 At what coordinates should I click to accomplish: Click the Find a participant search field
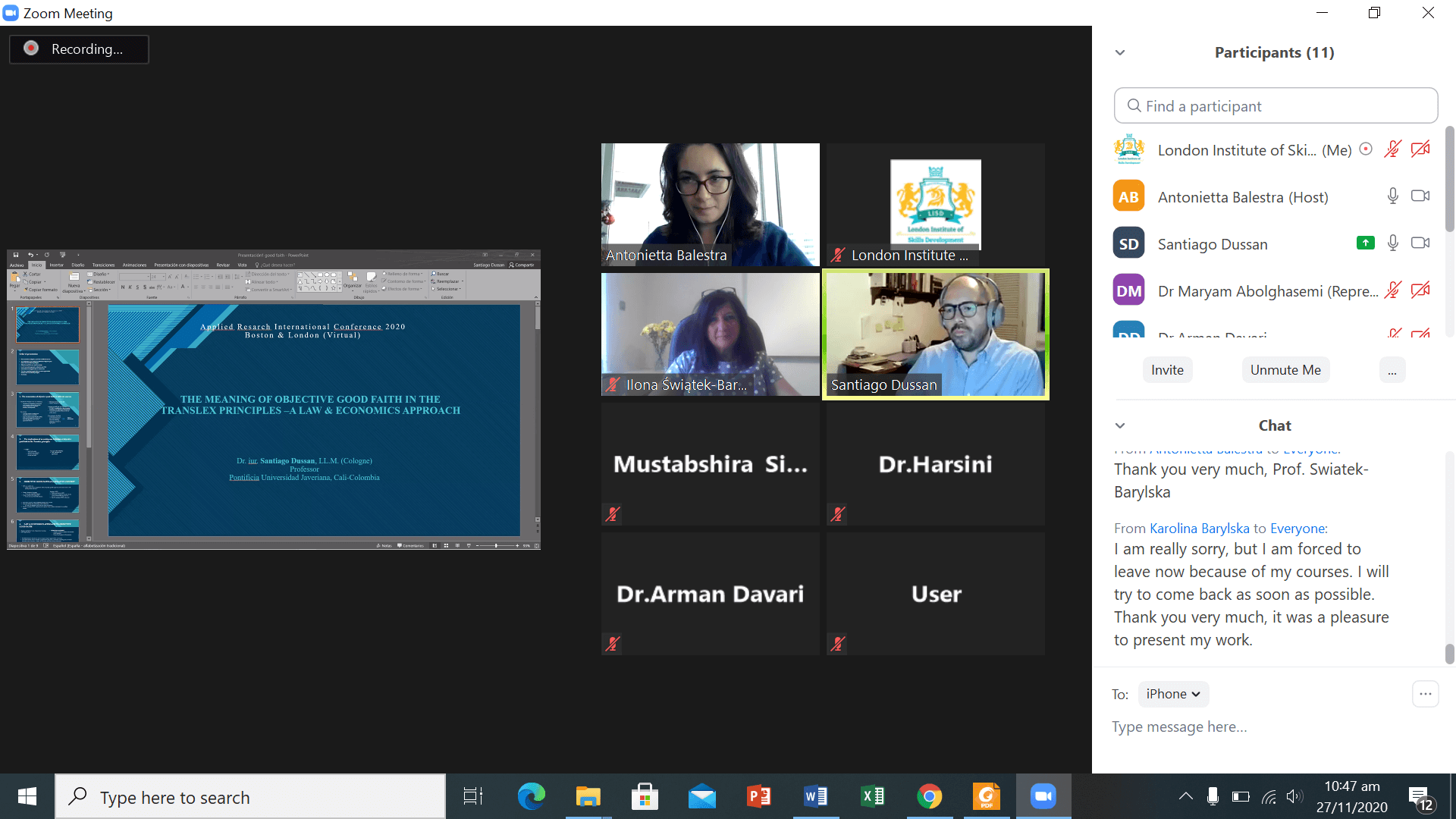tap(1276, 106)
